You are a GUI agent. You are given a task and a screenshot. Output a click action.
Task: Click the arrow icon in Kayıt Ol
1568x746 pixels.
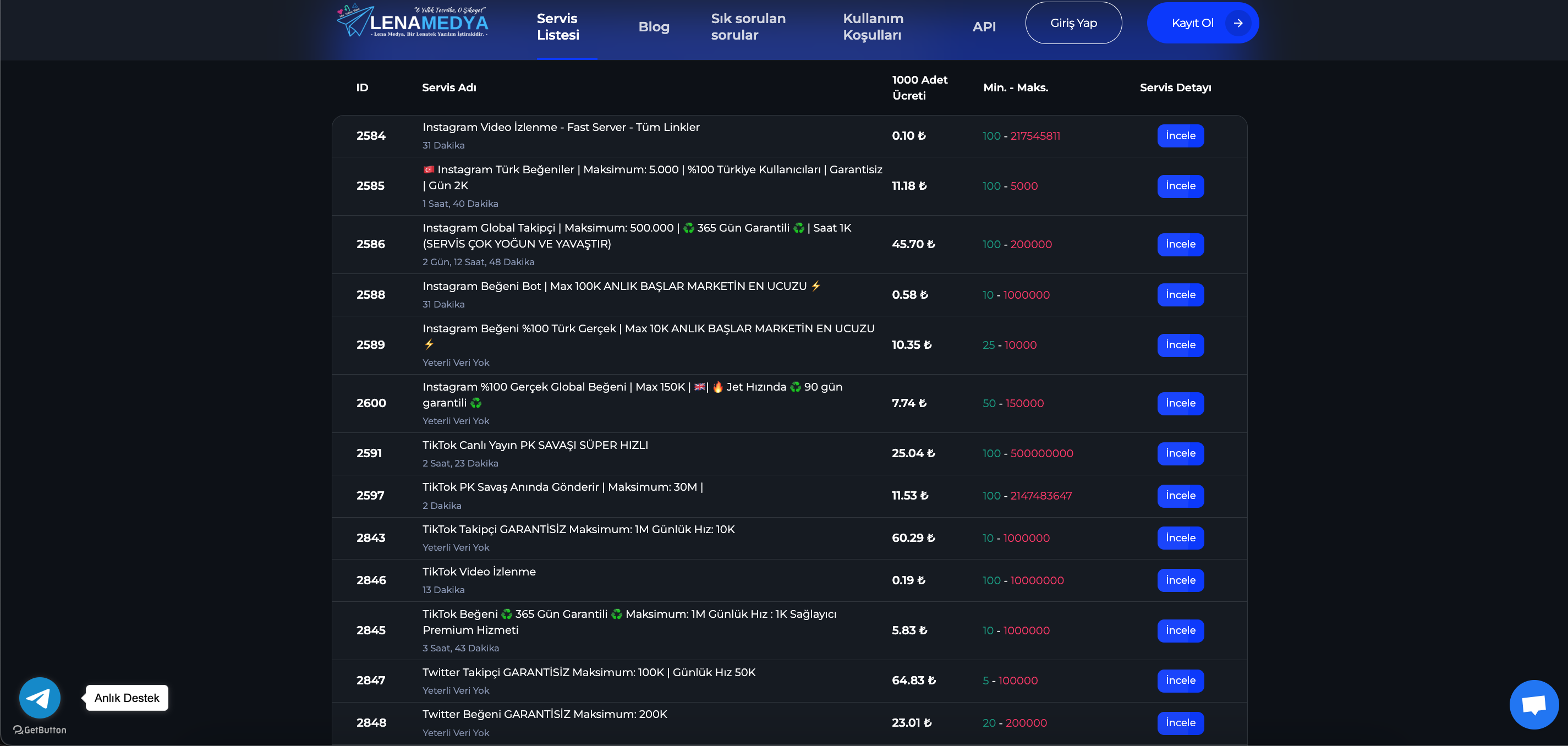pyautogui.click(x=1237, y=23)
